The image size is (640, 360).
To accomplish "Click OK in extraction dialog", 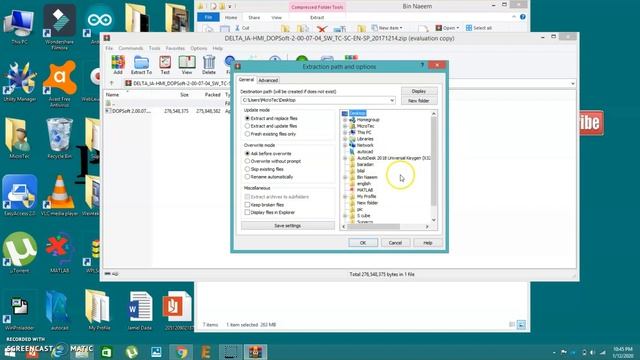I will pyautogui.click(x=363, y=242).
